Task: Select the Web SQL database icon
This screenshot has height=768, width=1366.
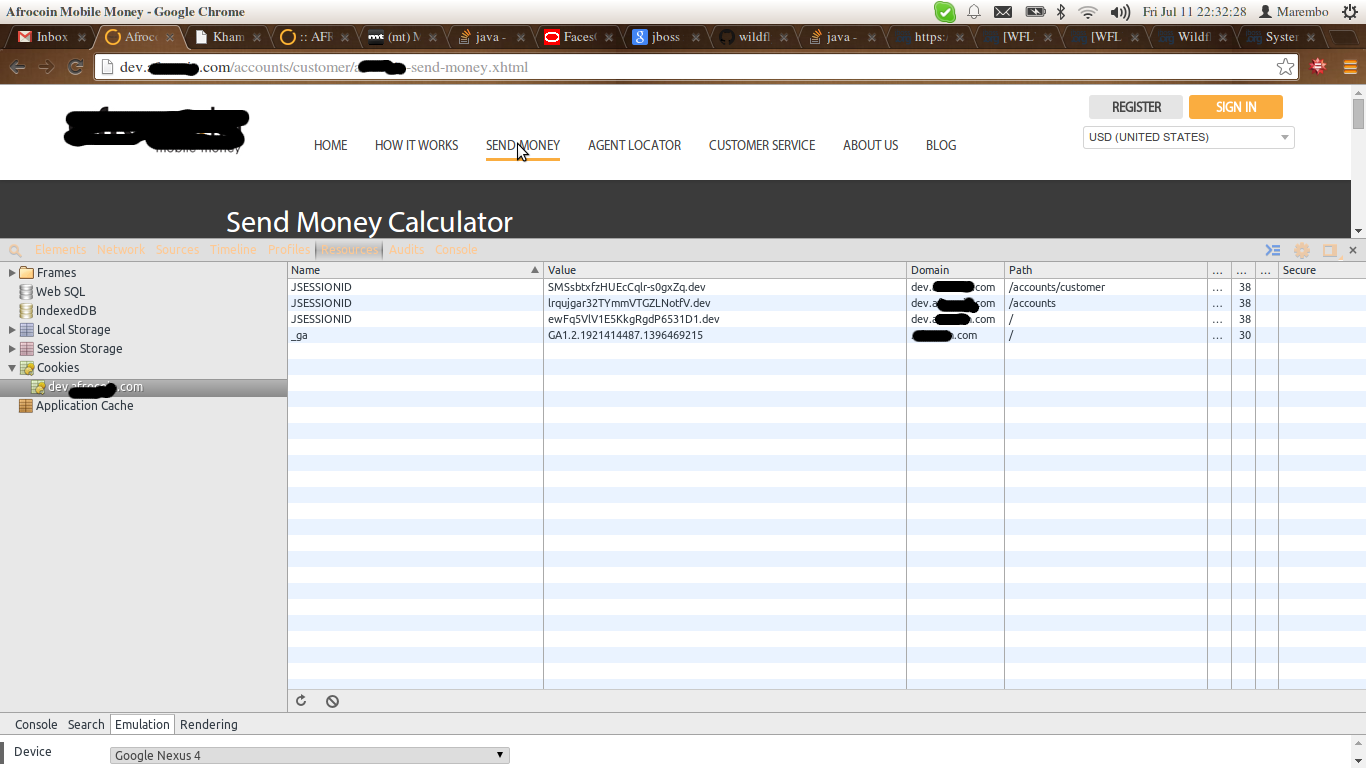Action: [x=26, y=292]
